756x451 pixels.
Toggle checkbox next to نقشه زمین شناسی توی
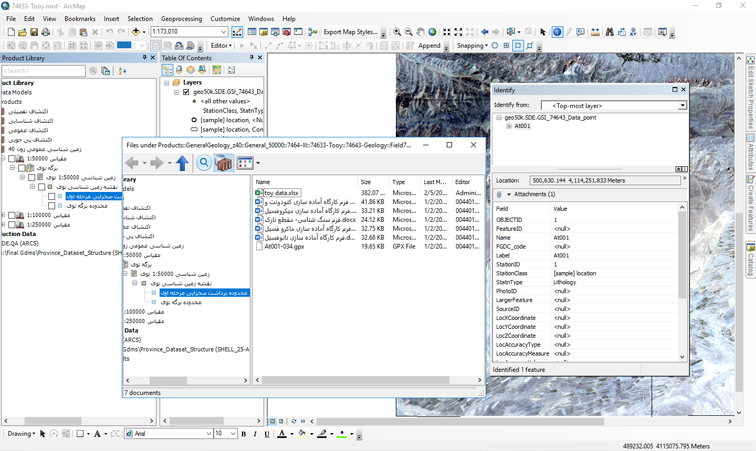tap(41, 187)
